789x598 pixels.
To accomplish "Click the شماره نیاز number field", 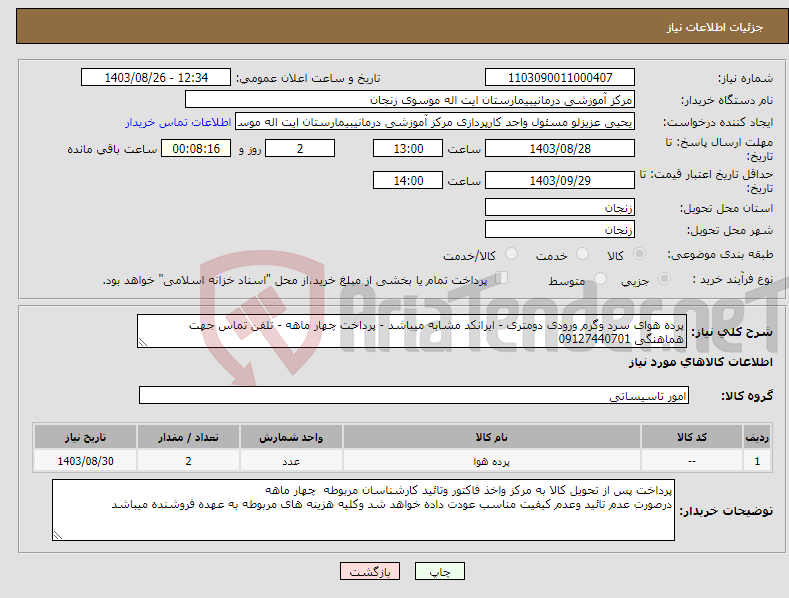I will click(x=560, y=78).
